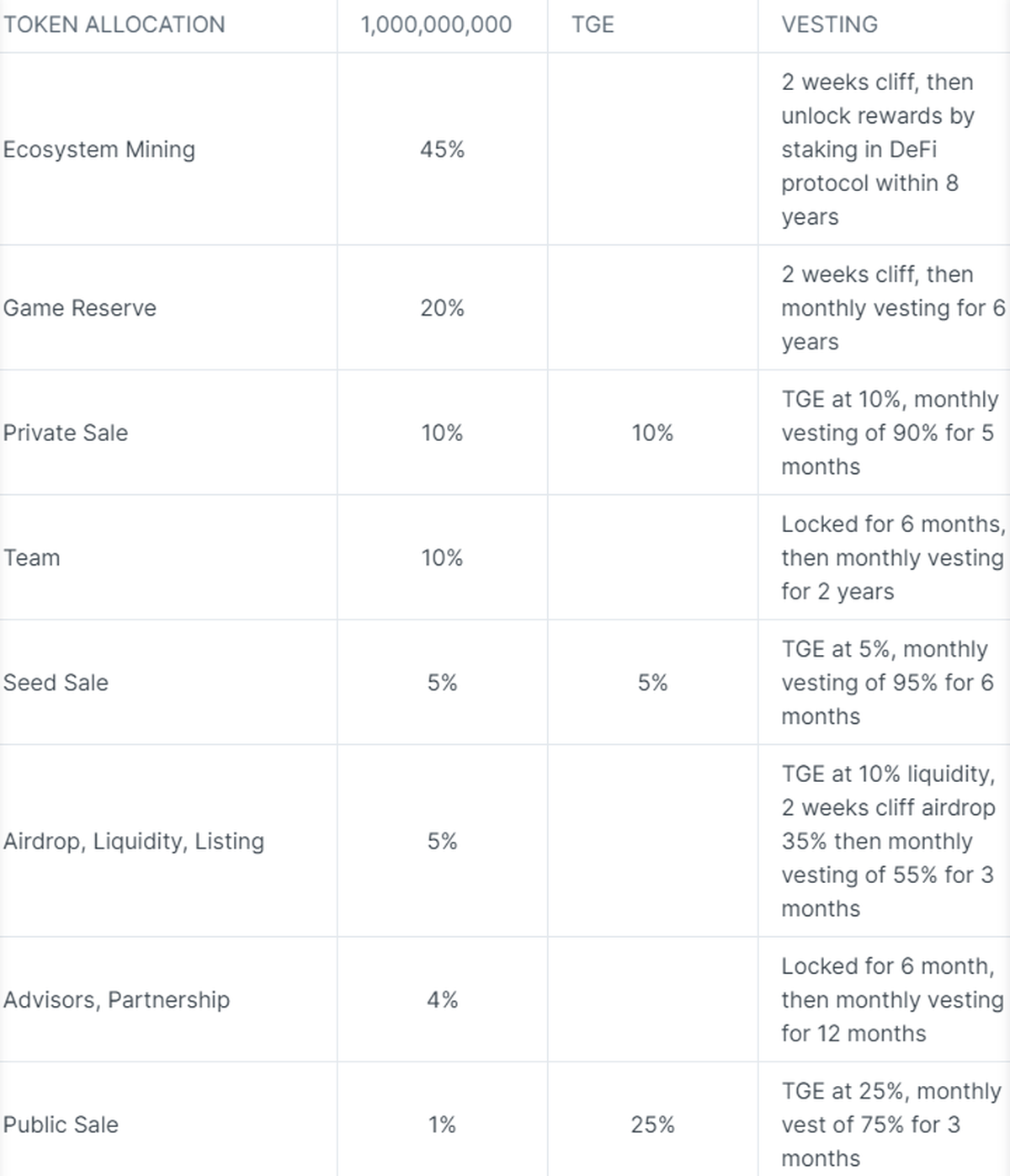Select the Airdrop, Liquidity, Listing label
Image resolution: width=1010 pixels, height=1176 pixels.
coord(134,841)
